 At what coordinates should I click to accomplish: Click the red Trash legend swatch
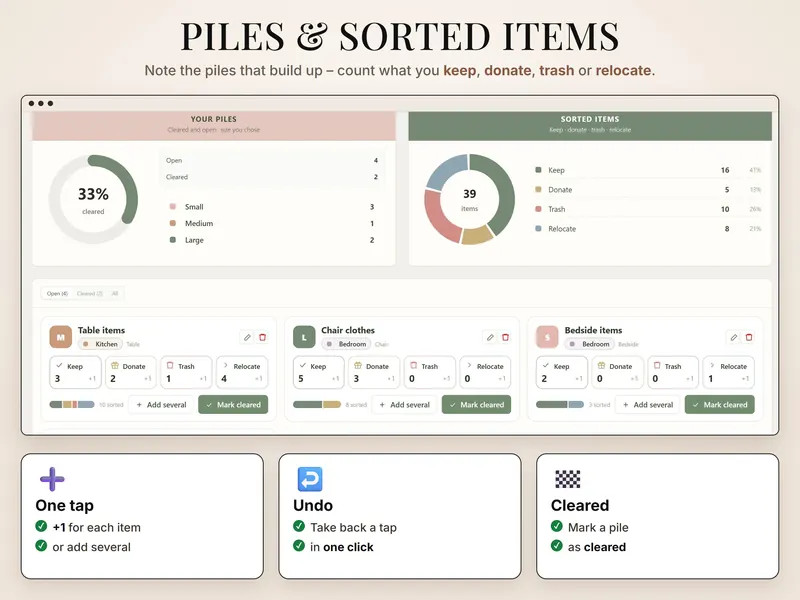point(538,209)
